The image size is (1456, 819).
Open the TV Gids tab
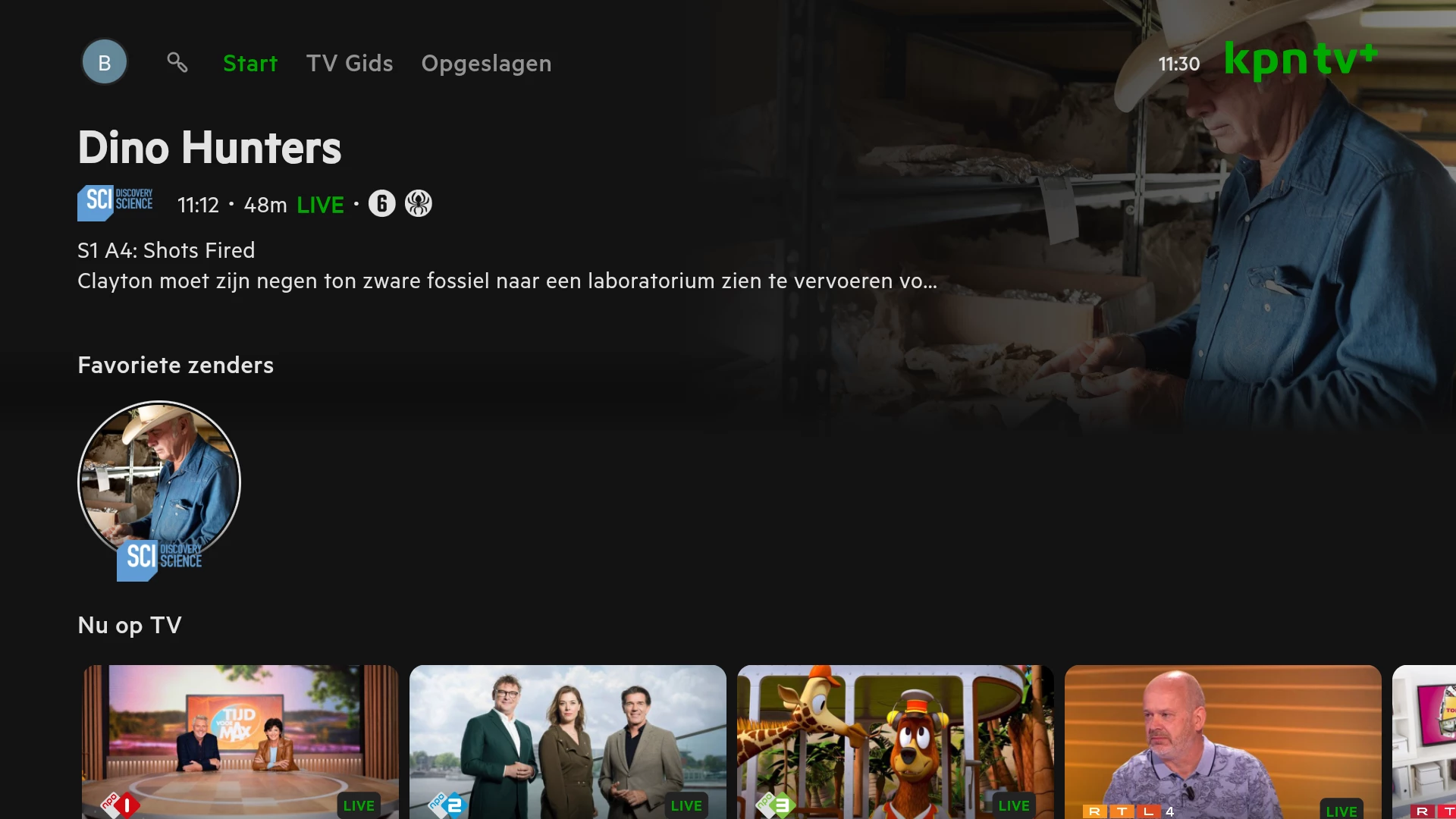click(x=350, y=64)
